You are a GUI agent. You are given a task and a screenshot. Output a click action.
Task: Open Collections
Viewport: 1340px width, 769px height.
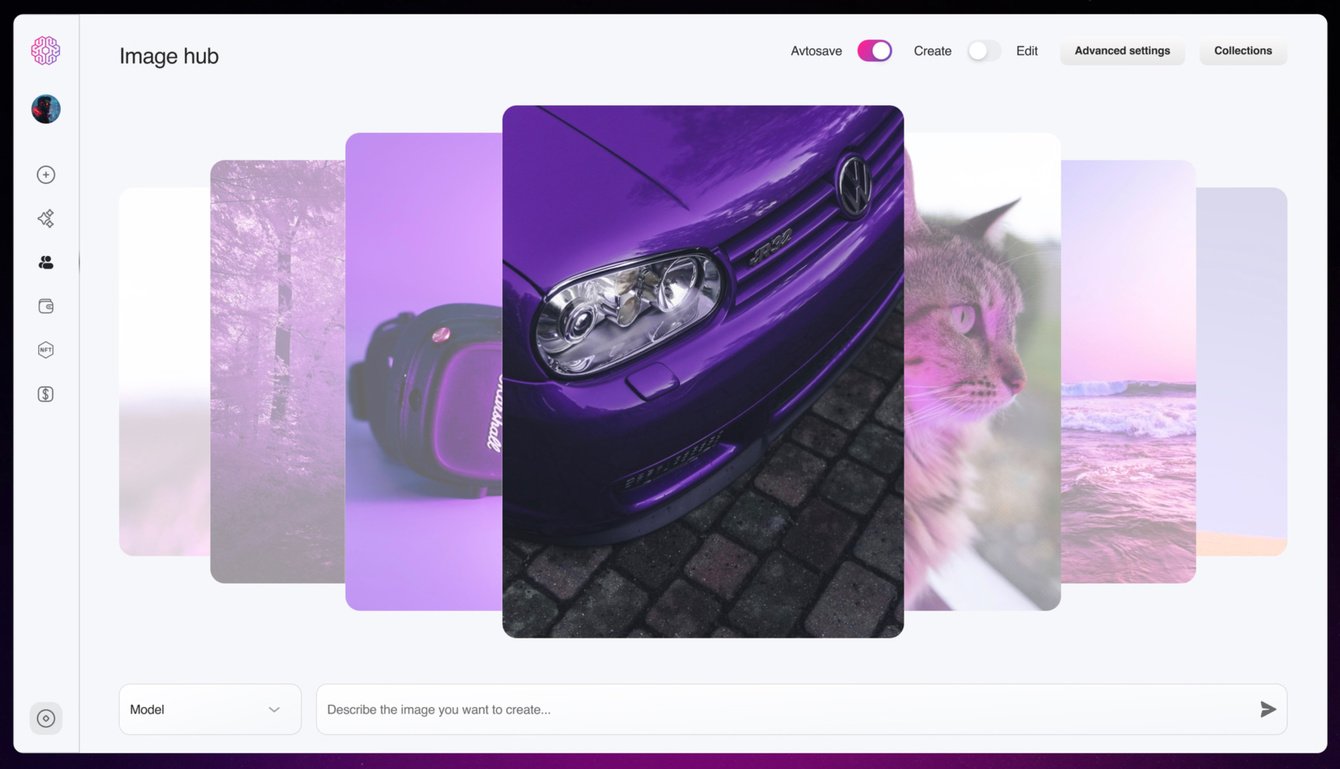[x=1243, y=51]
